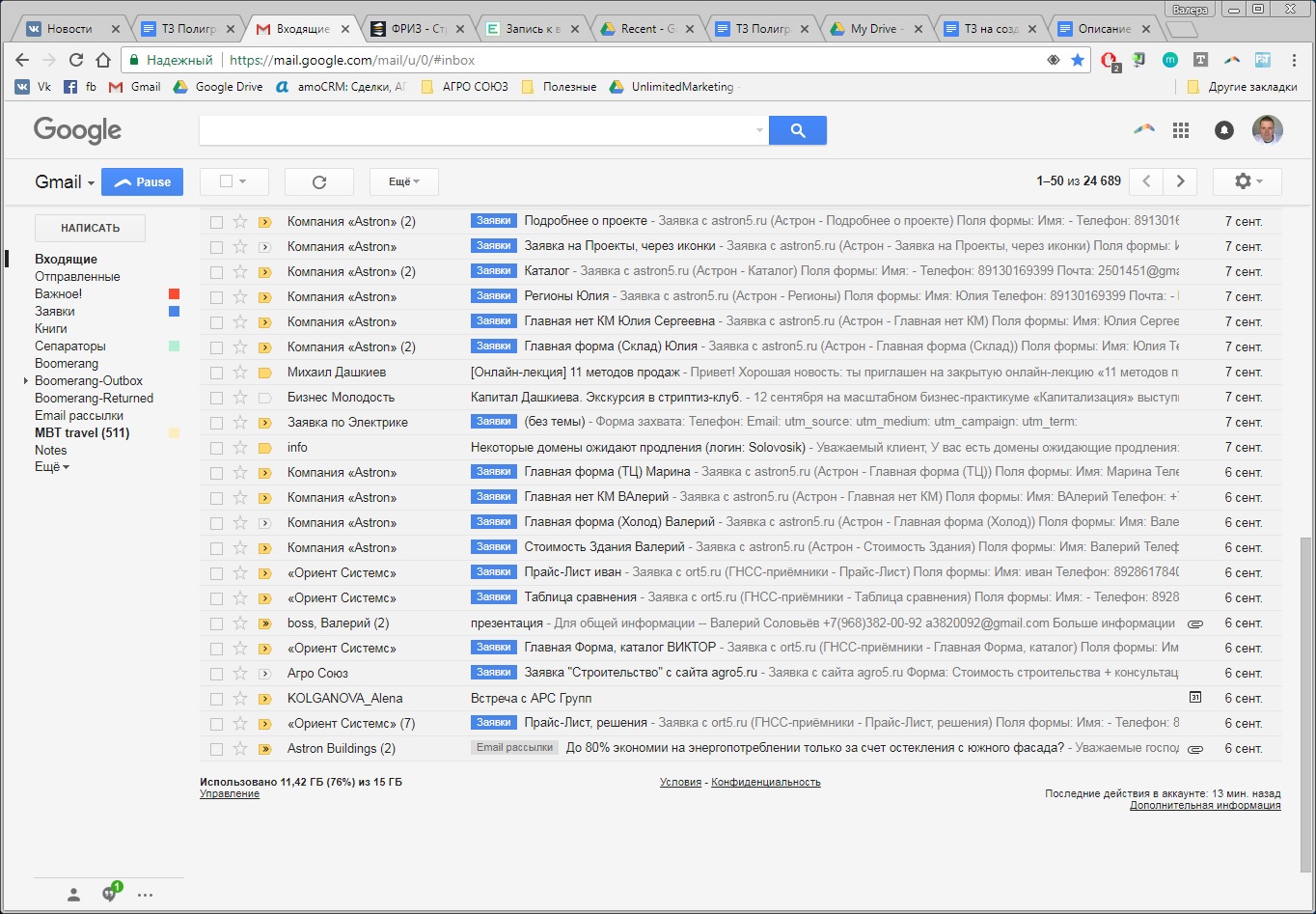Click the НАПИСАТЬ compose button
Image resolution: width=1316 pixels, height=914 pixels.
[90, 228]
